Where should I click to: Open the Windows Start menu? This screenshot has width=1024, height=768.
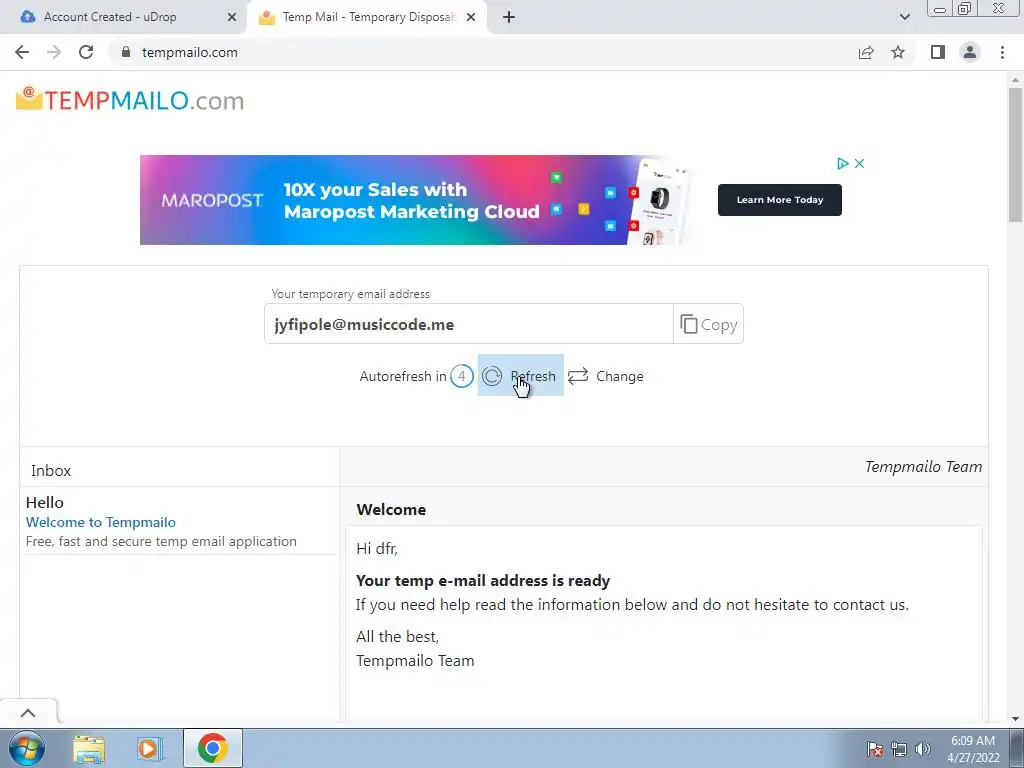point(27,748)
